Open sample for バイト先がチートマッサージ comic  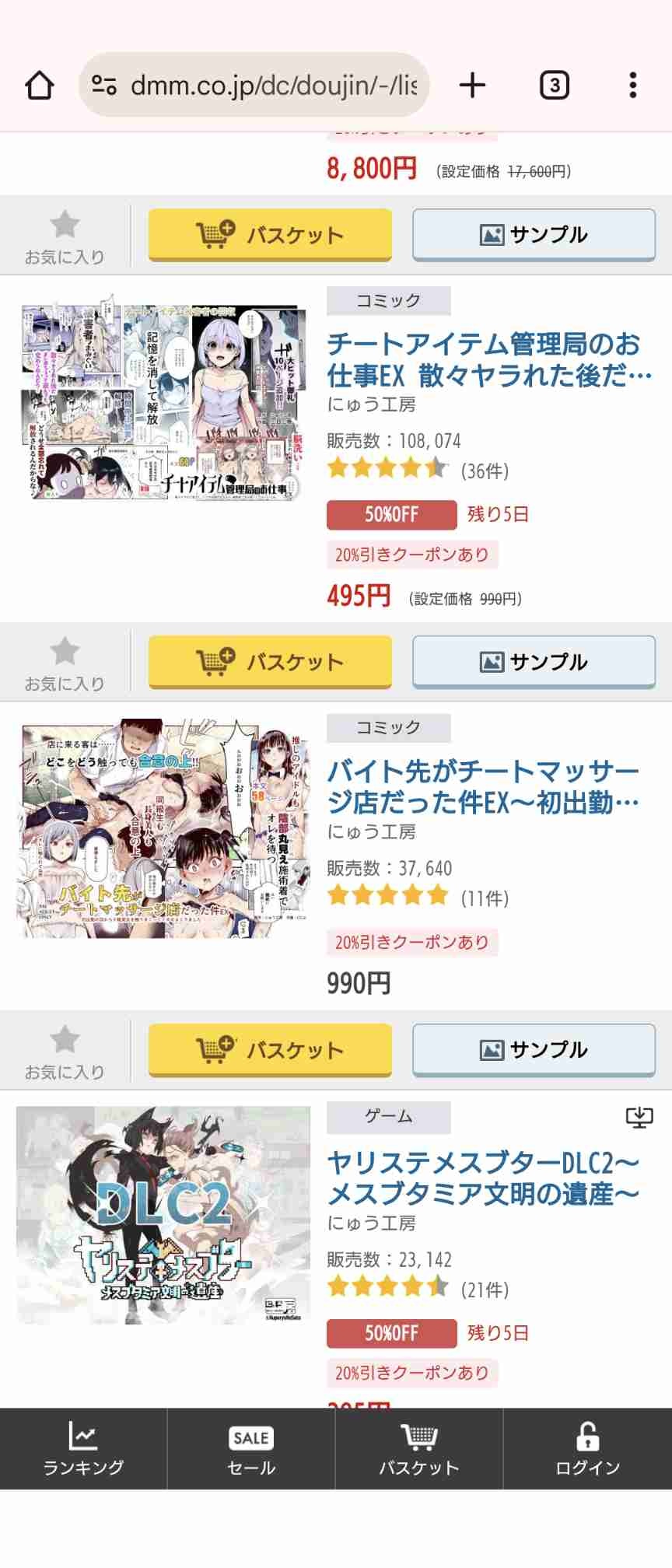click(534, 1050)
